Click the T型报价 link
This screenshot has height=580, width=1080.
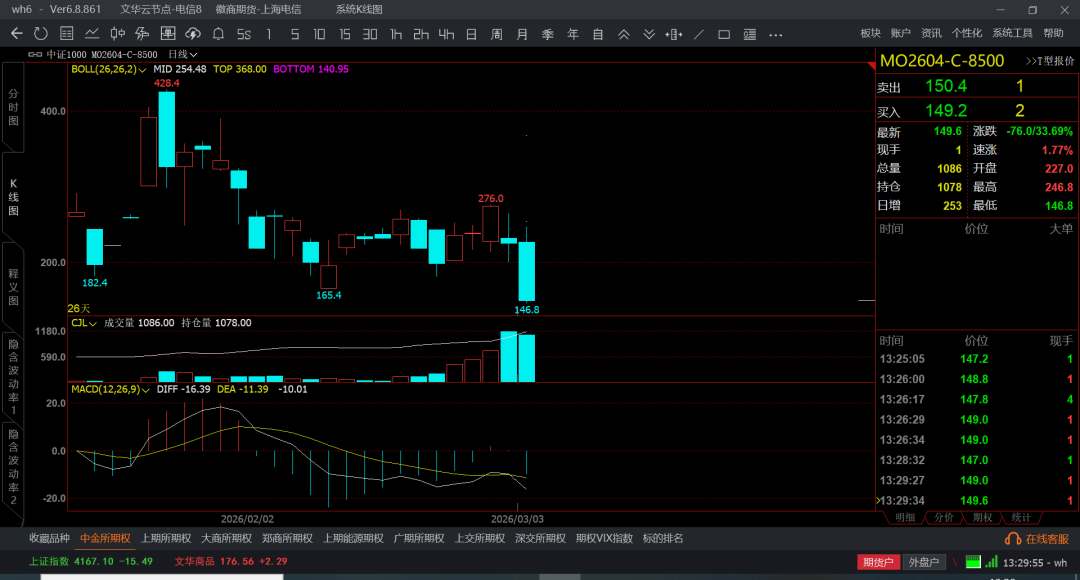(1049, 61)
